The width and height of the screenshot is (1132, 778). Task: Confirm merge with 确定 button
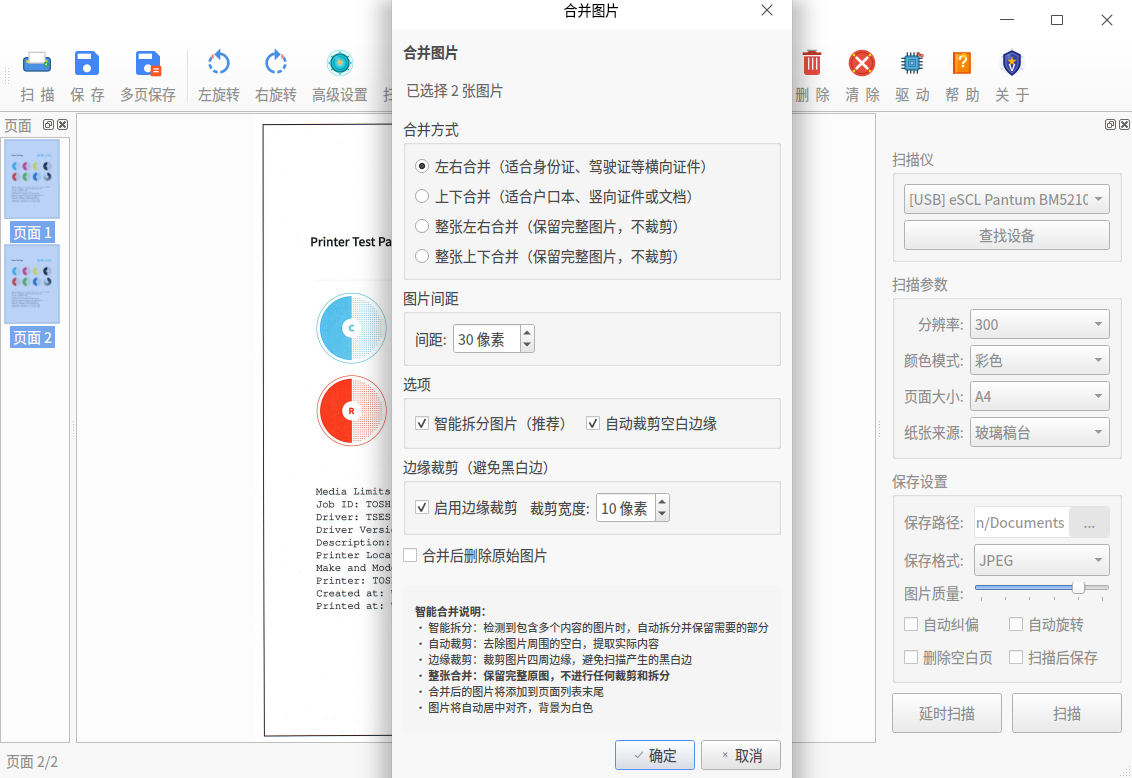pos(655,755)
